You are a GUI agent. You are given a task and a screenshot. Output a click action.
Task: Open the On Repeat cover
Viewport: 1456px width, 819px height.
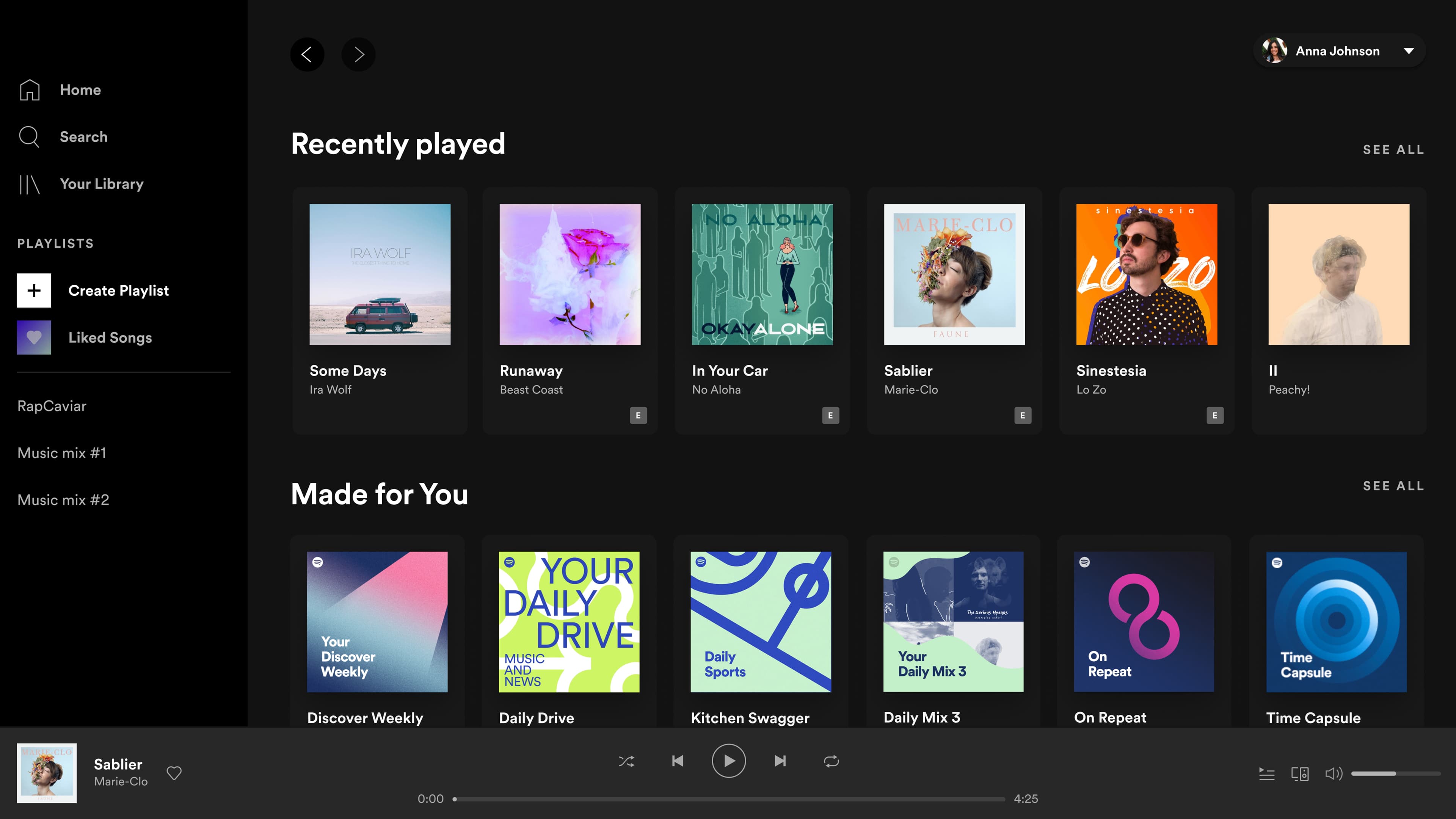(x=1144, y=622)
